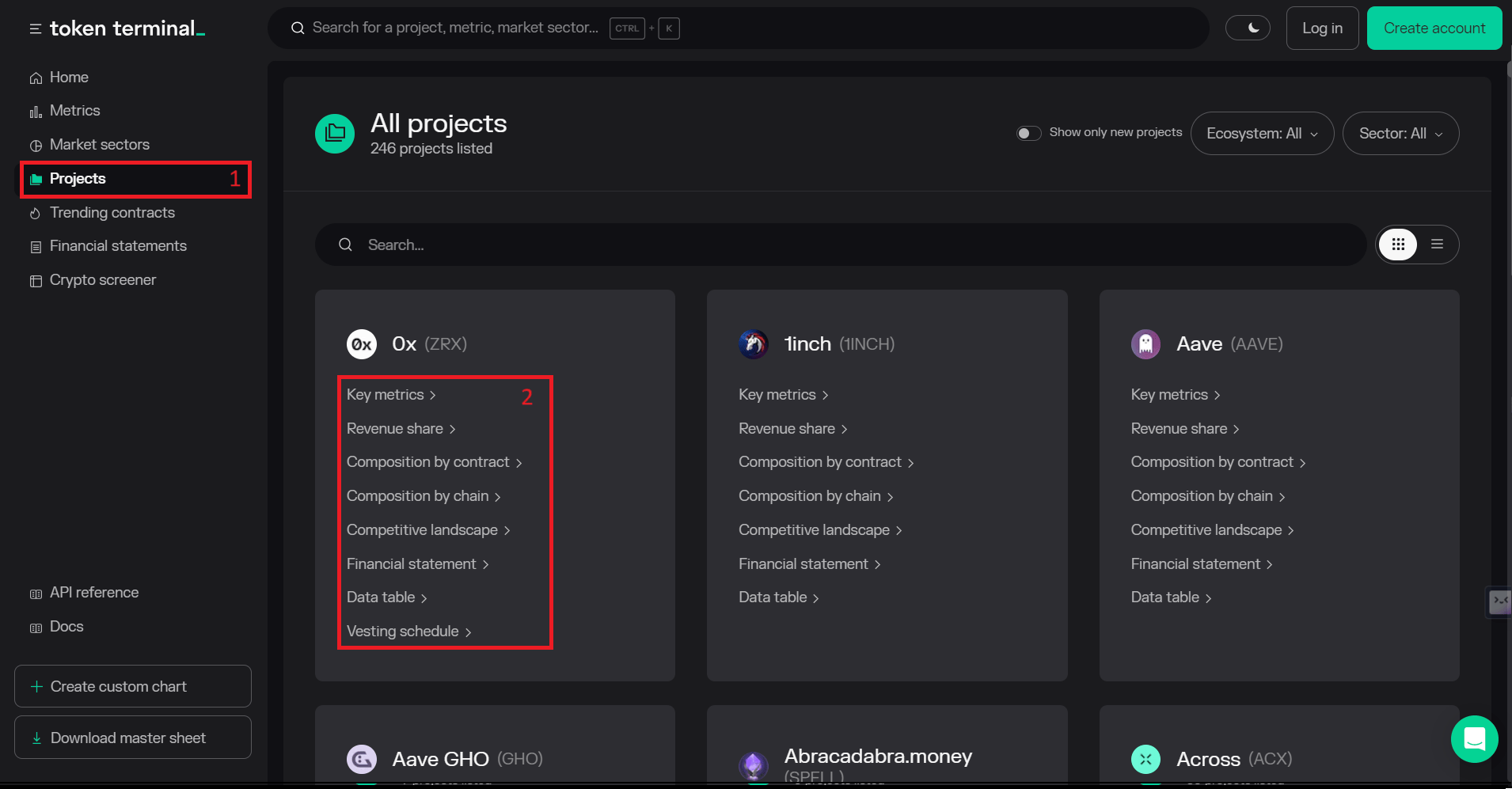Open Composition by chain for Aave
The width and height of the screenshot is (1512, 789).
[1208, 496]
